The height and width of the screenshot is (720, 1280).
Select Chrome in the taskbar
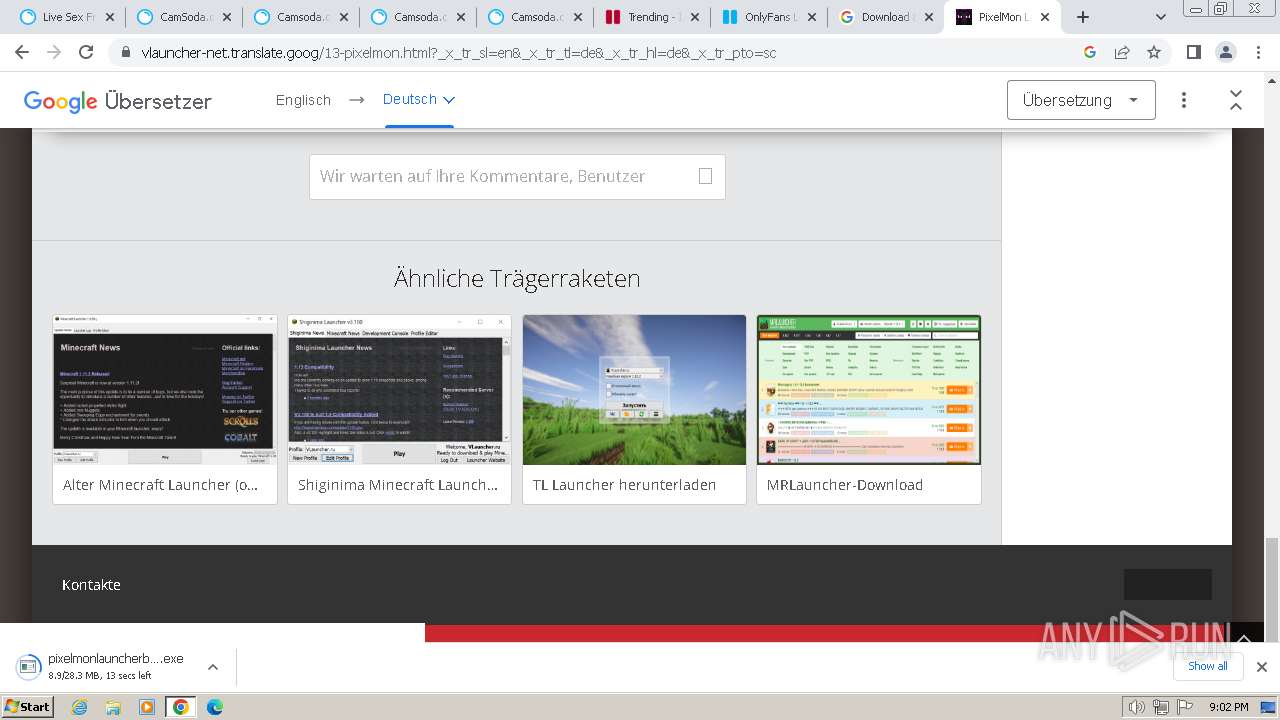(x=181, y=707)
